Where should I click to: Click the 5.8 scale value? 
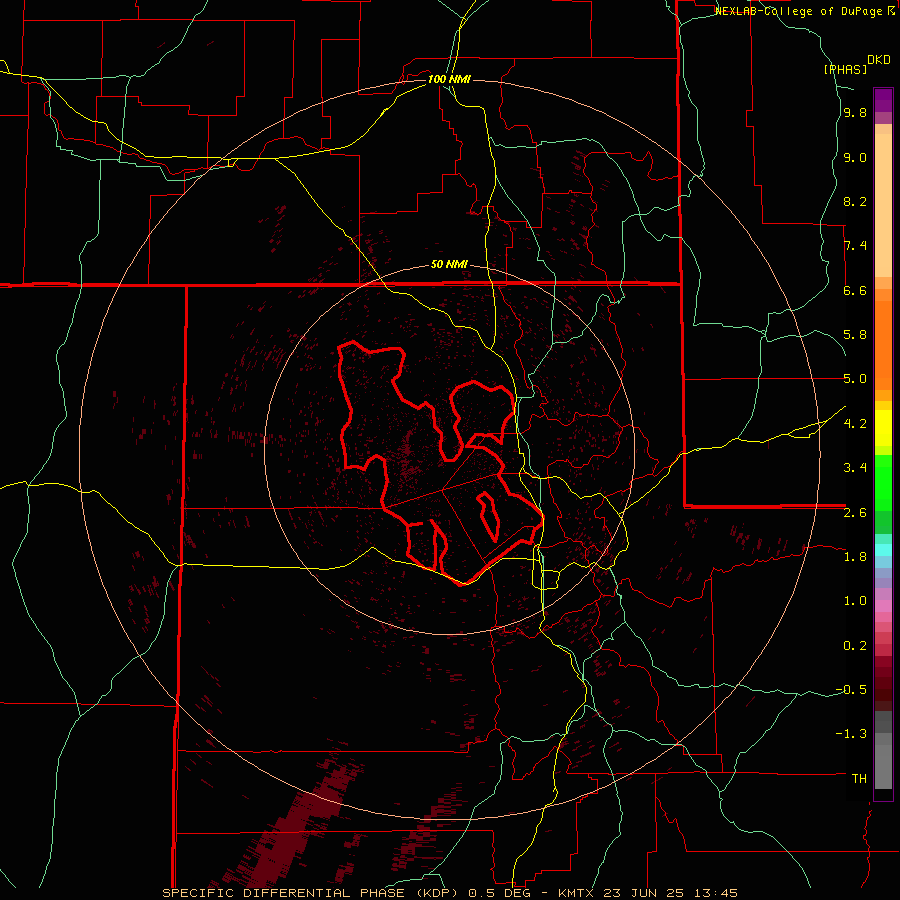(855, 335)
